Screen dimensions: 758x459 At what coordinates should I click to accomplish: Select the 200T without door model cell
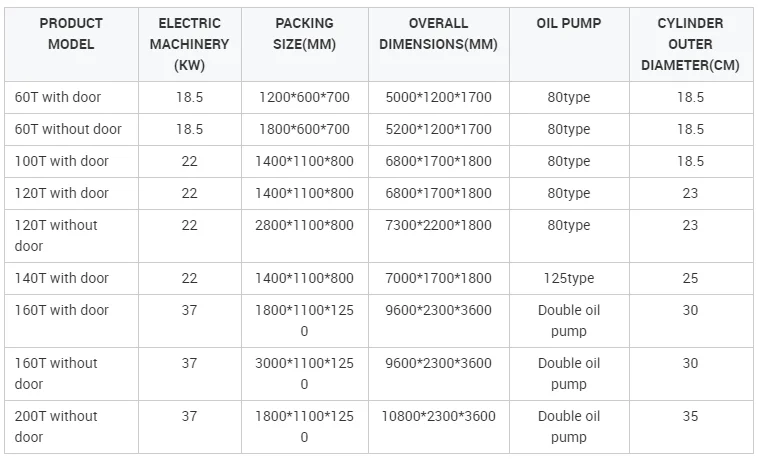[71, 427]
